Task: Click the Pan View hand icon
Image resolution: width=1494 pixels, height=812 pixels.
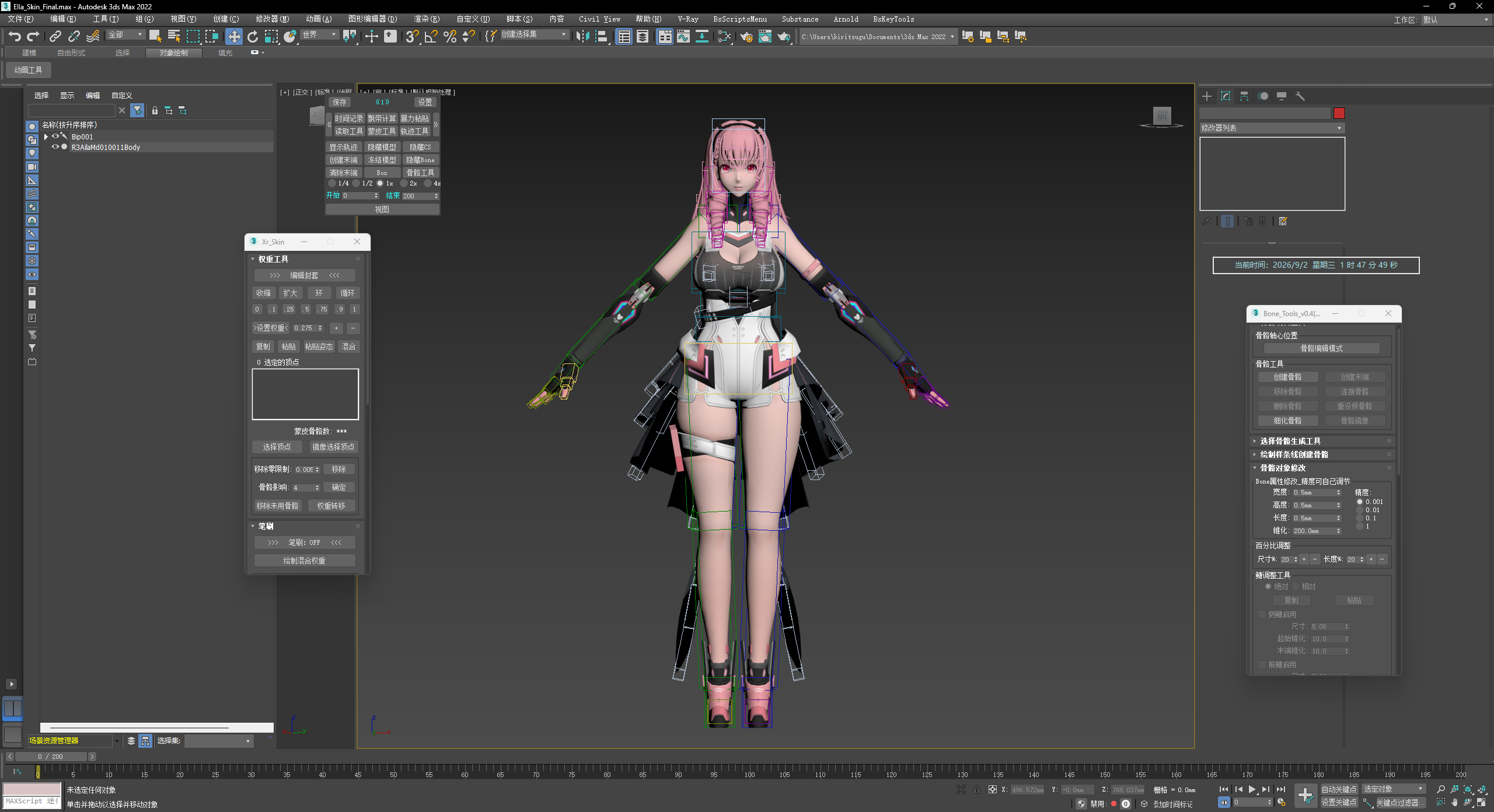Action: [x=1455, y=803]
